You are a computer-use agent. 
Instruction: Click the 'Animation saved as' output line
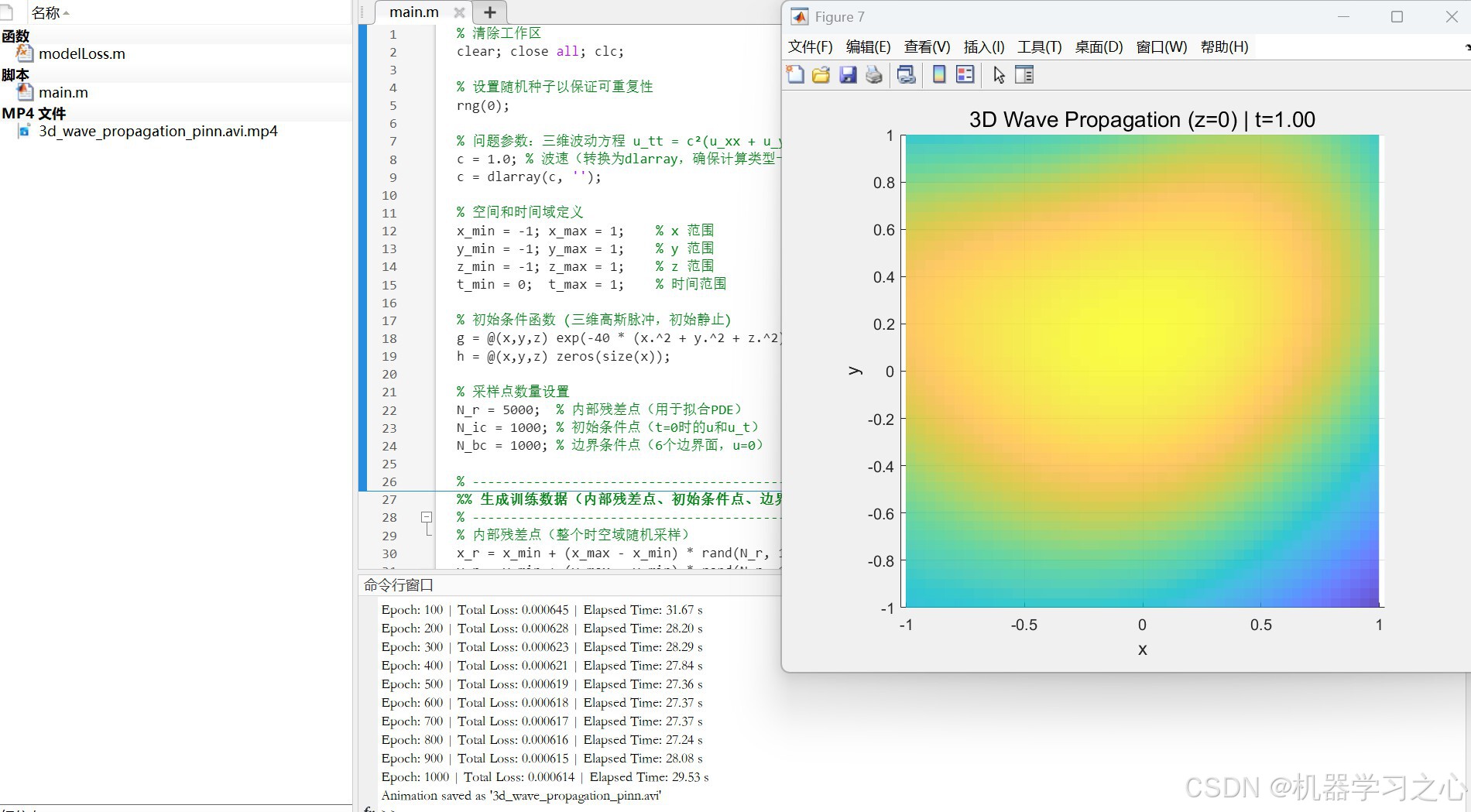(x=521, y=795)
